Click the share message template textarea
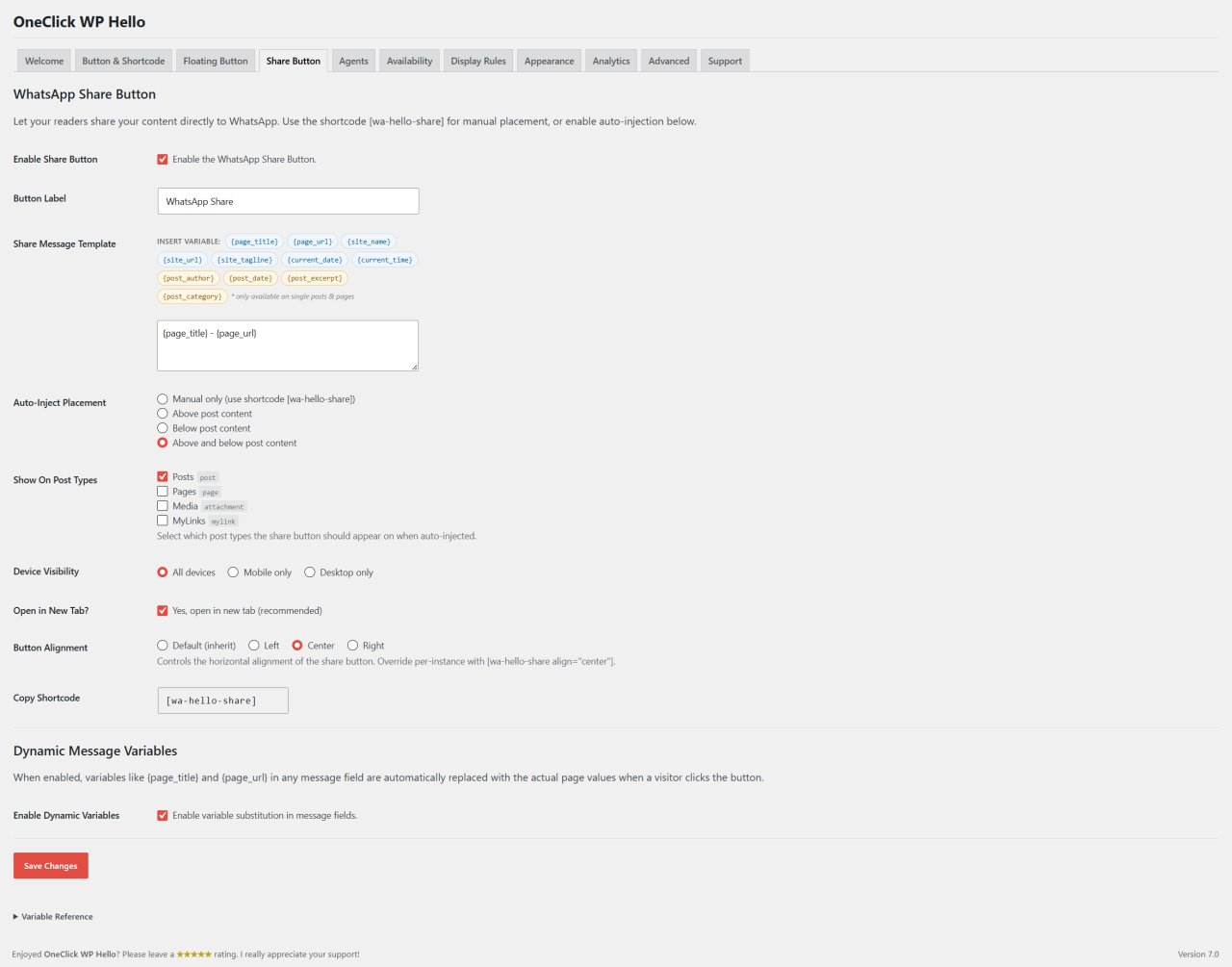The image size is (1232, 967). [288, 345]
